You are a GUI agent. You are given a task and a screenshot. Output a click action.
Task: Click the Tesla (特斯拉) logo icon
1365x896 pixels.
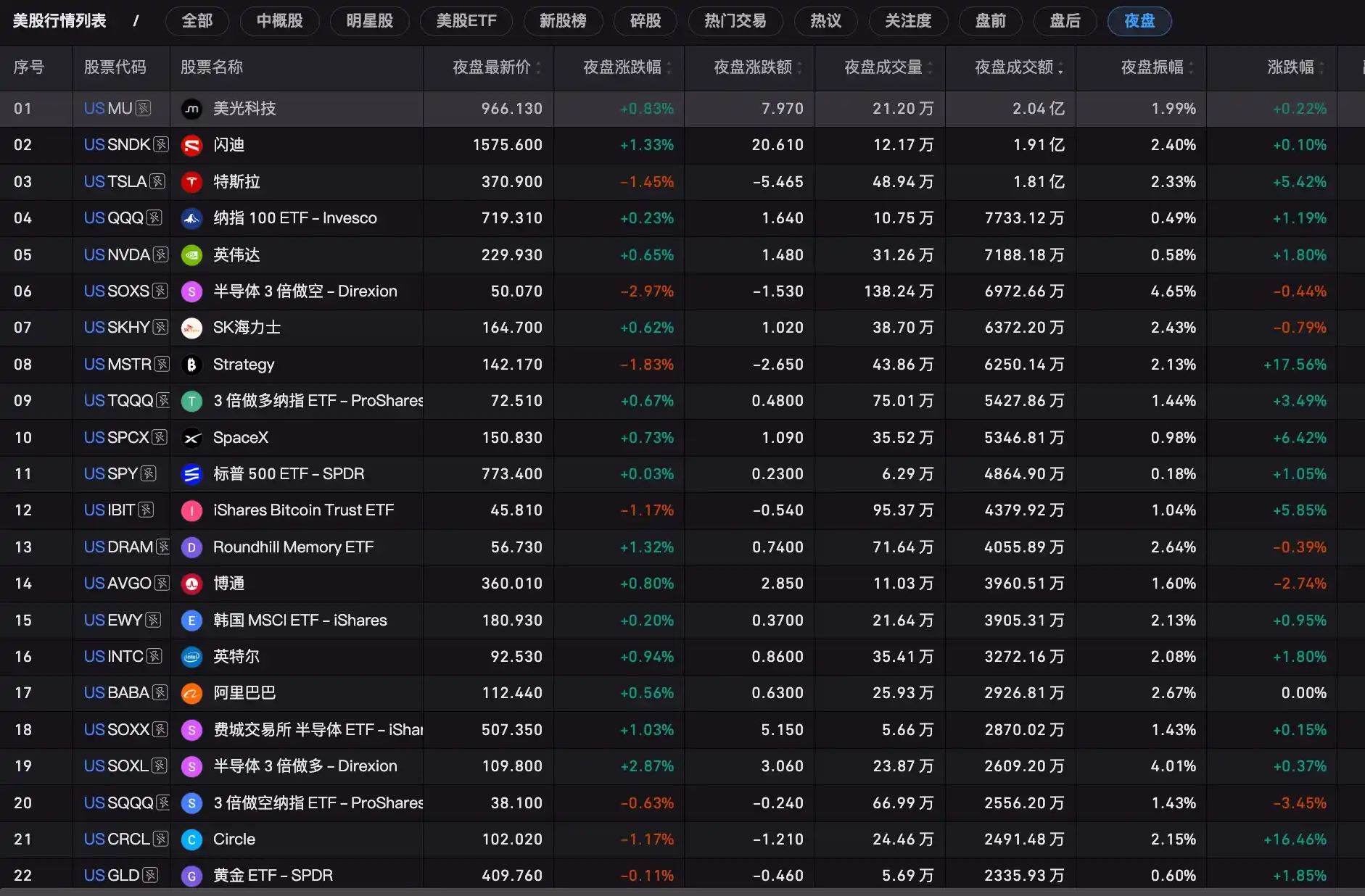tap(191, 182)
